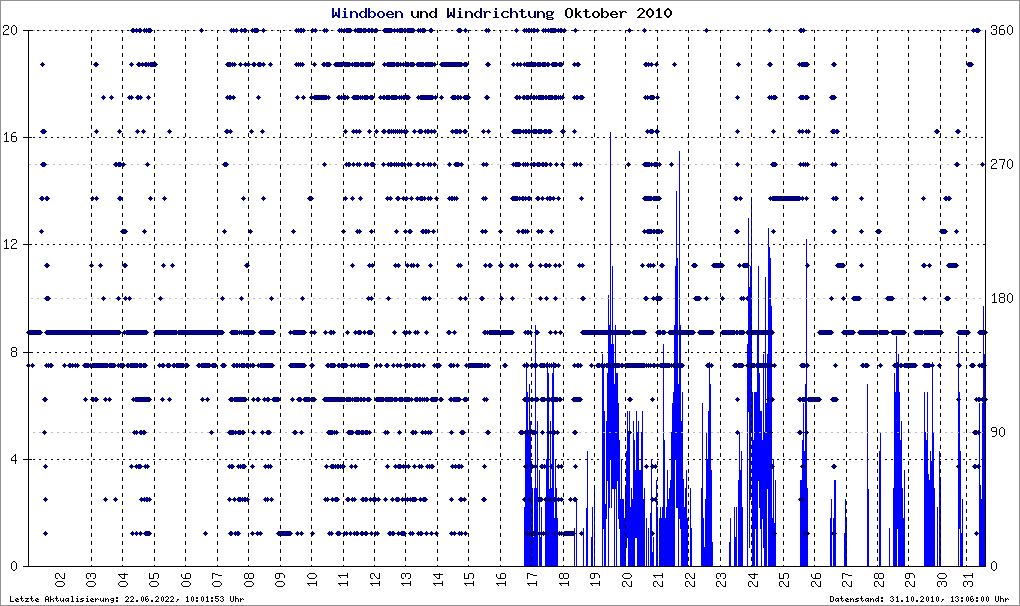The height and width of the screenshot is (606, 1020).
Task: Click date label 04 on x-axis
Action: tap(123, 579)
